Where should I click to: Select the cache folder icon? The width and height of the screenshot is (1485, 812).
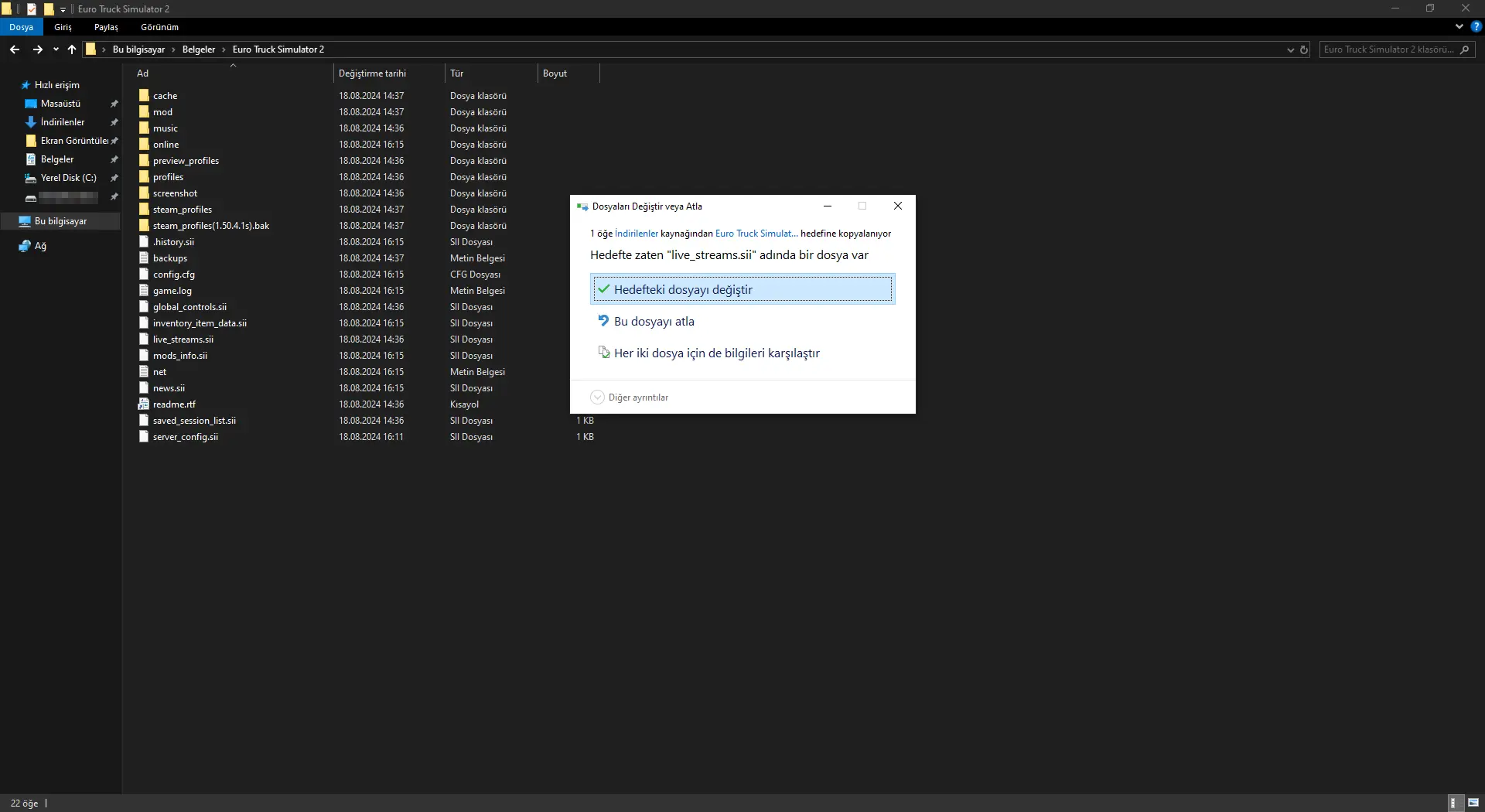(x=144, y=96)
